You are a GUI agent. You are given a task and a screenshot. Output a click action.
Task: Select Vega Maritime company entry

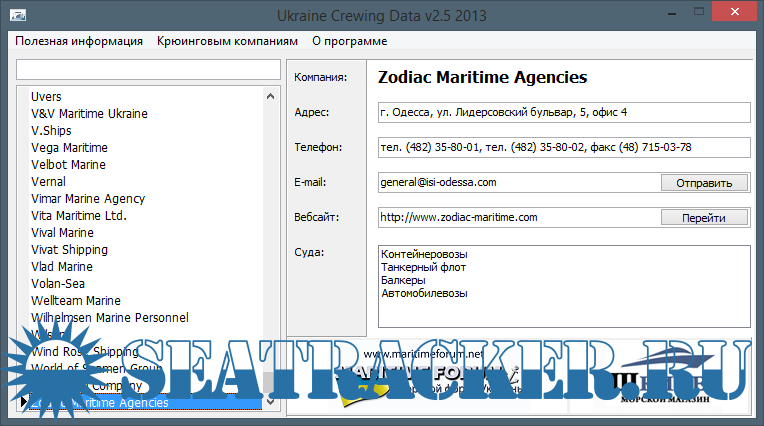(69, 148)
